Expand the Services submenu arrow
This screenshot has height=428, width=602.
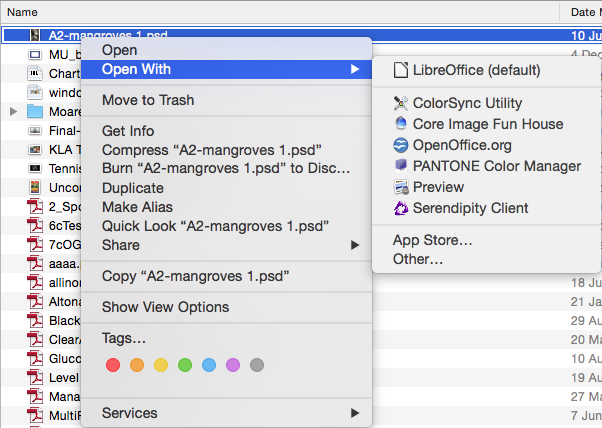pos(355,413)
